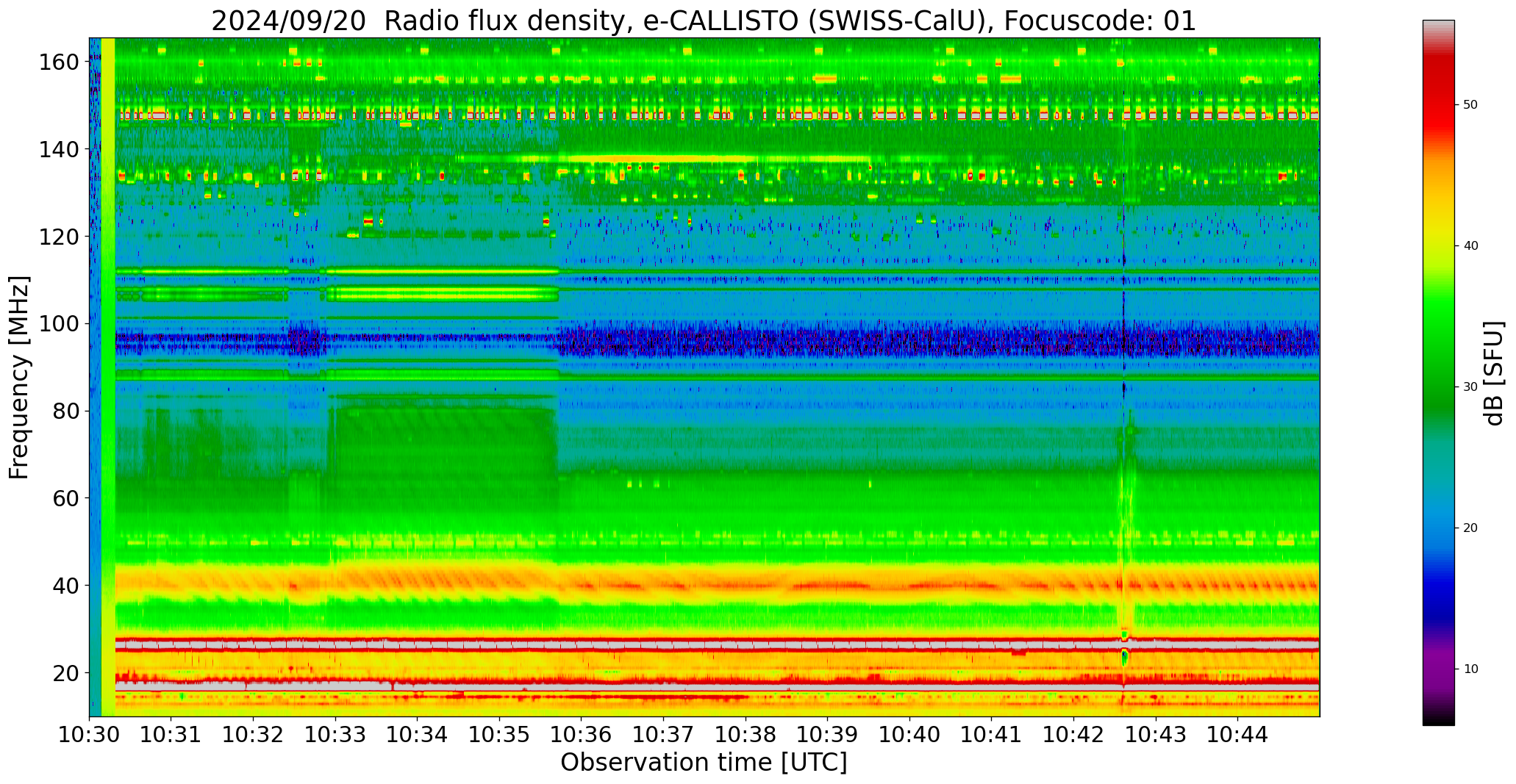The width and height of the screenshot is (1516, 784).
Task: Select the 10:40 time tick label
Action: coord(910,734)
